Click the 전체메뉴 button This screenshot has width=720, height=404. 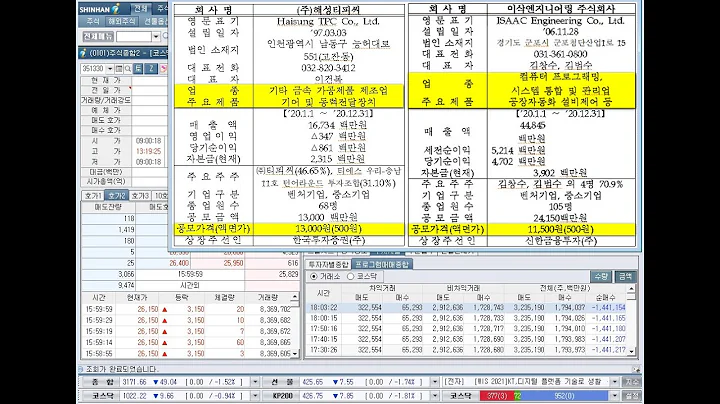(x=98, y=36)
